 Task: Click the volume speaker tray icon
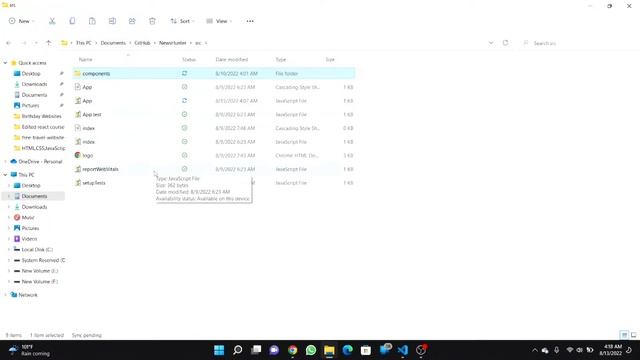[580, 350]
